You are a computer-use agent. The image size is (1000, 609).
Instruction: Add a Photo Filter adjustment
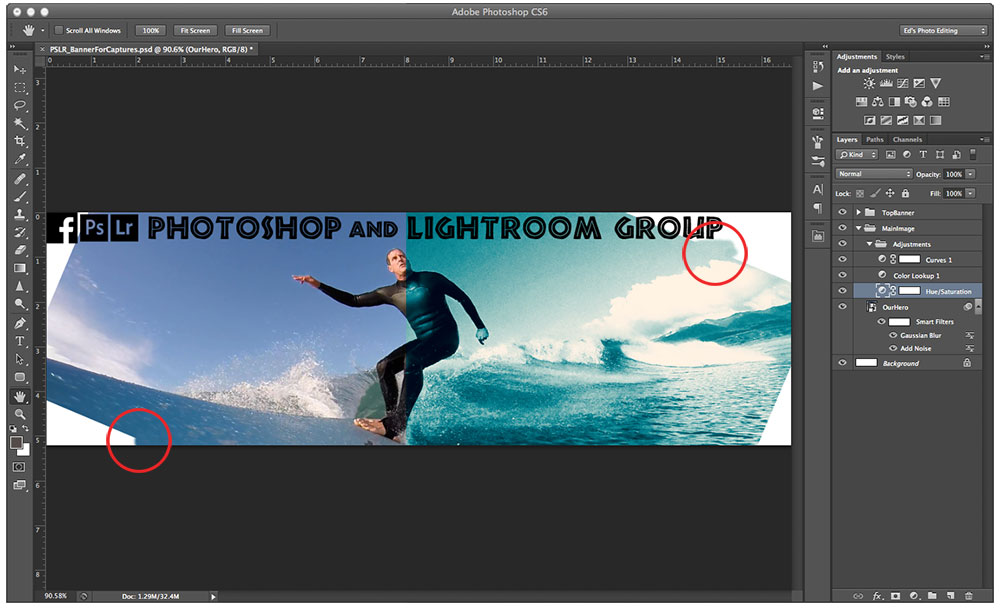click(x=910, y=102)
